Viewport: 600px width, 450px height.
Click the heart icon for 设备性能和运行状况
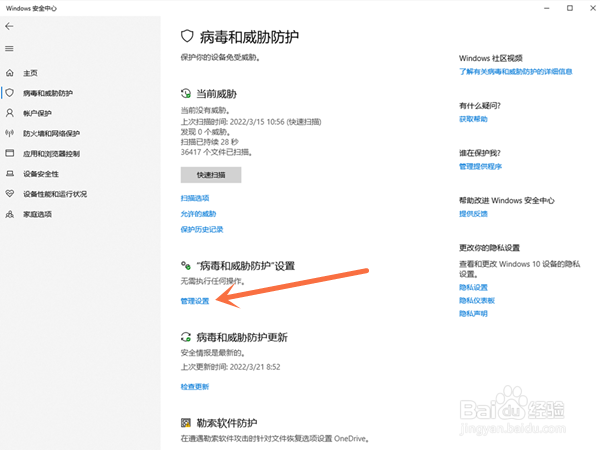point(10,194)
